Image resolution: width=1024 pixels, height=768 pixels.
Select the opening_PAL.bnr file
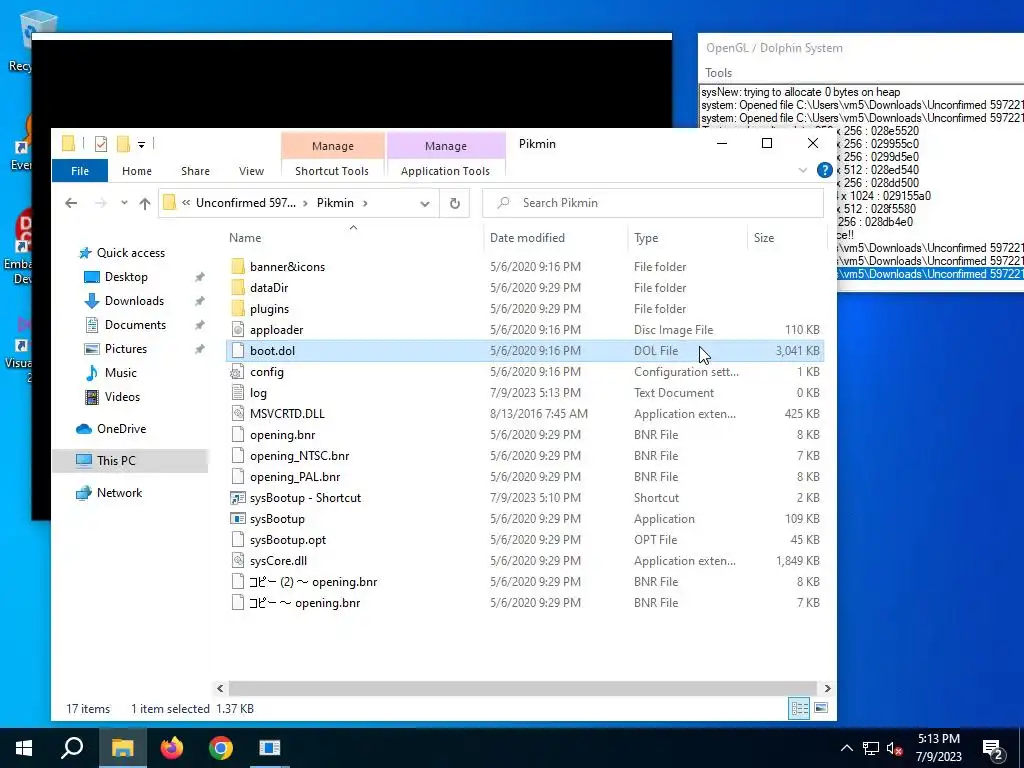click(295, 477)
